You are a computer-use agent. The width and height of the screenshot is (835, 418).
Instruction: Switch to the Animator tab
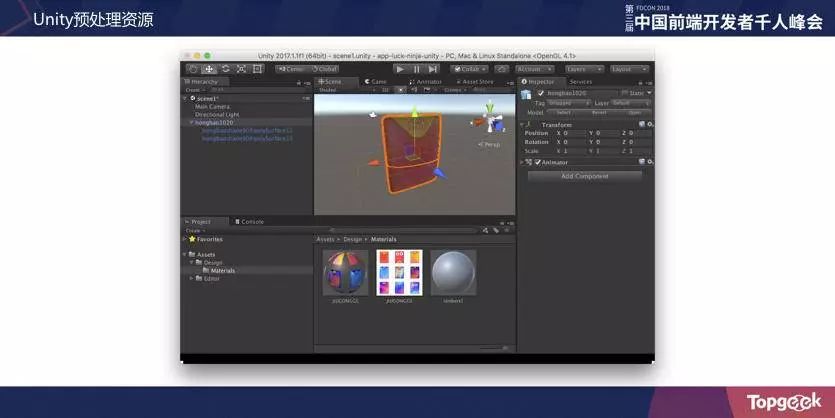[425, 82]
